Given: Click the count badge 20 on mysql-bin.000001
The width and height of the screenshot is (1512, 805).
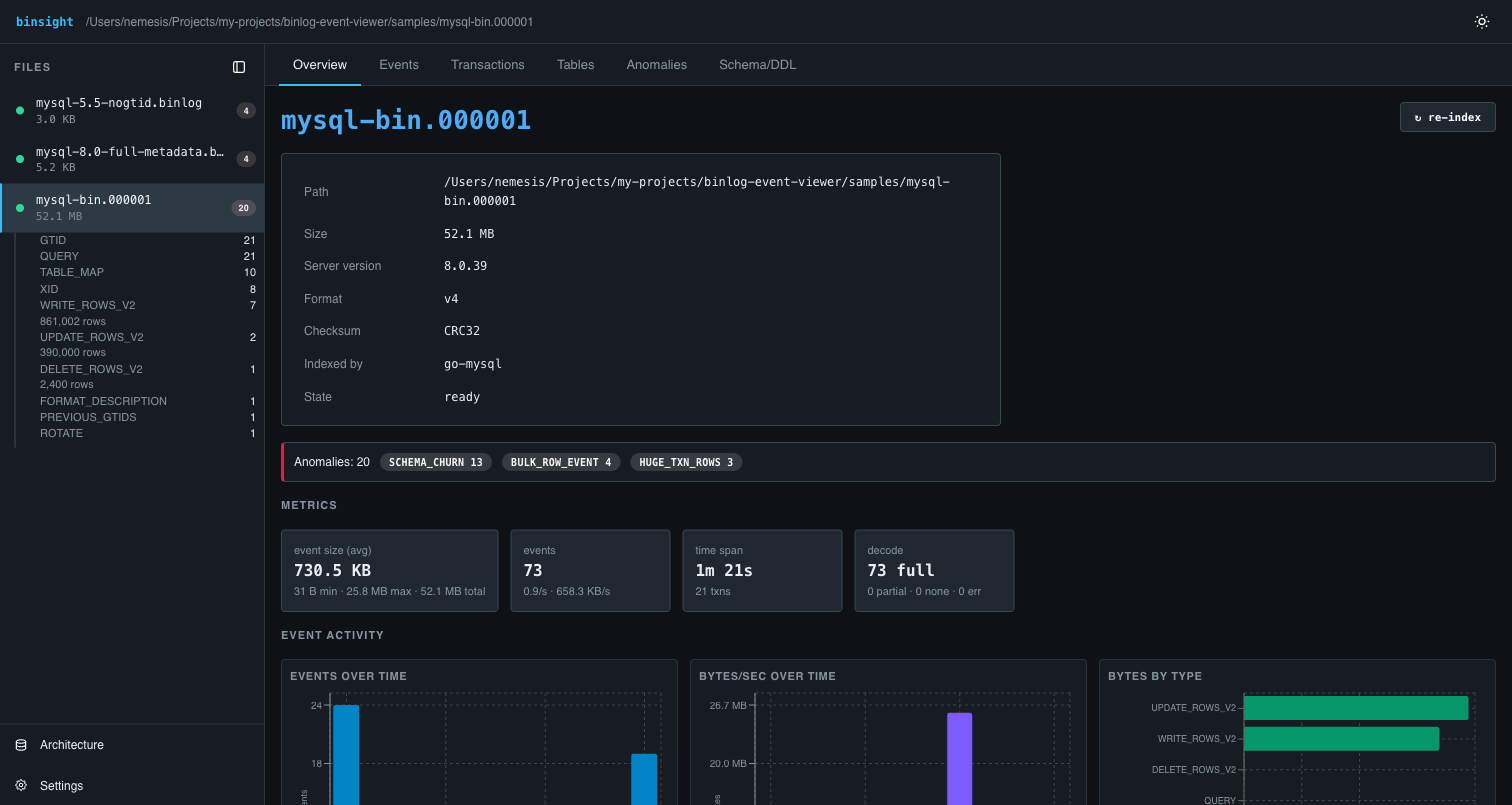Looking at the screenshot, I should point(244,208).
